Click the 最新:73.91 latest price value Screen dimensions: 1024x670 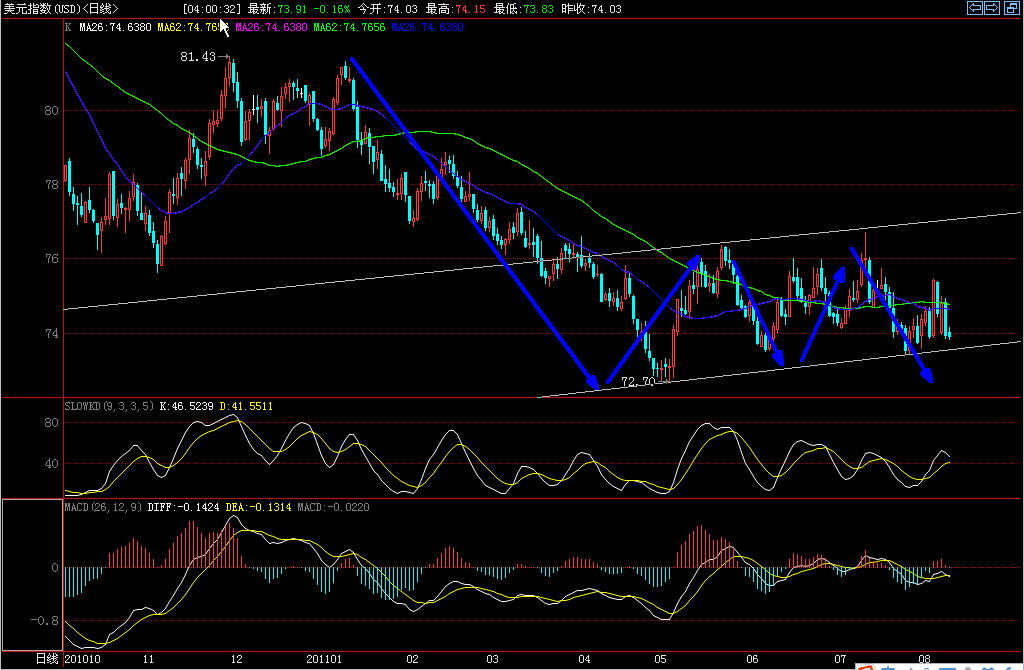pyautogui.click(x=278, y=9)
